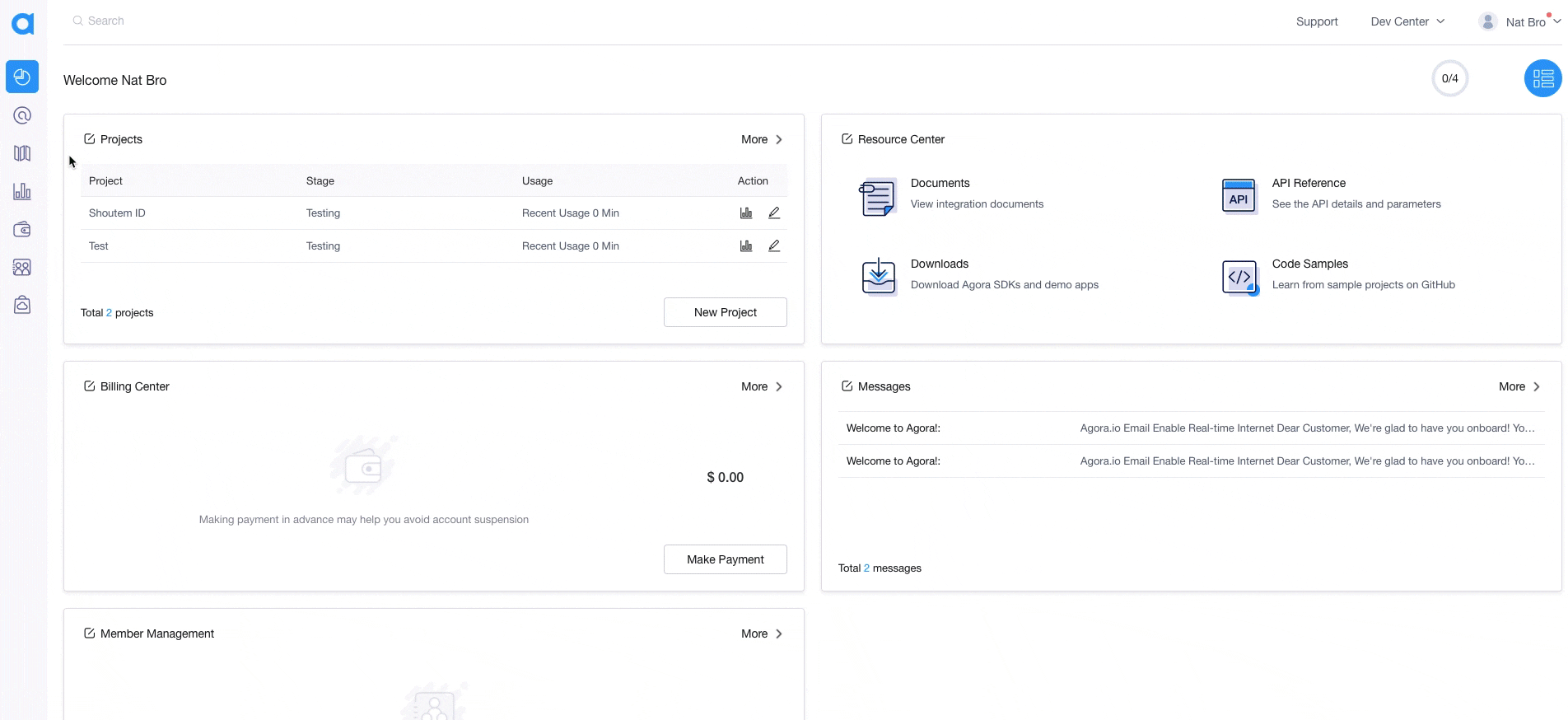The image size is (1568, 720).
Task: Click the Action column header
Action: [753, 180]
